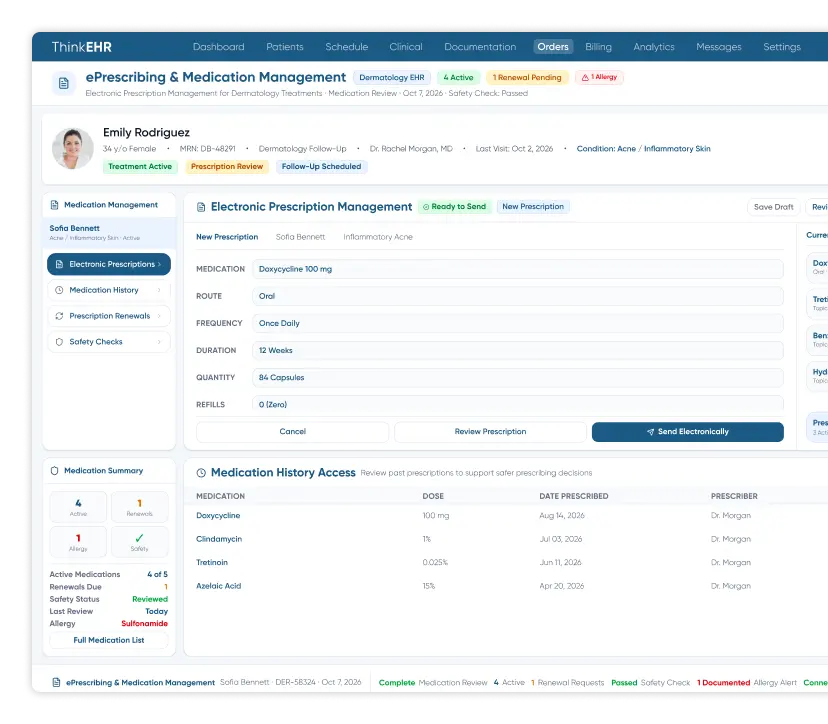The width and height of the screenshot is (828, 724).
Task: Go to the Patients section
Action: [x=285, y=47]
